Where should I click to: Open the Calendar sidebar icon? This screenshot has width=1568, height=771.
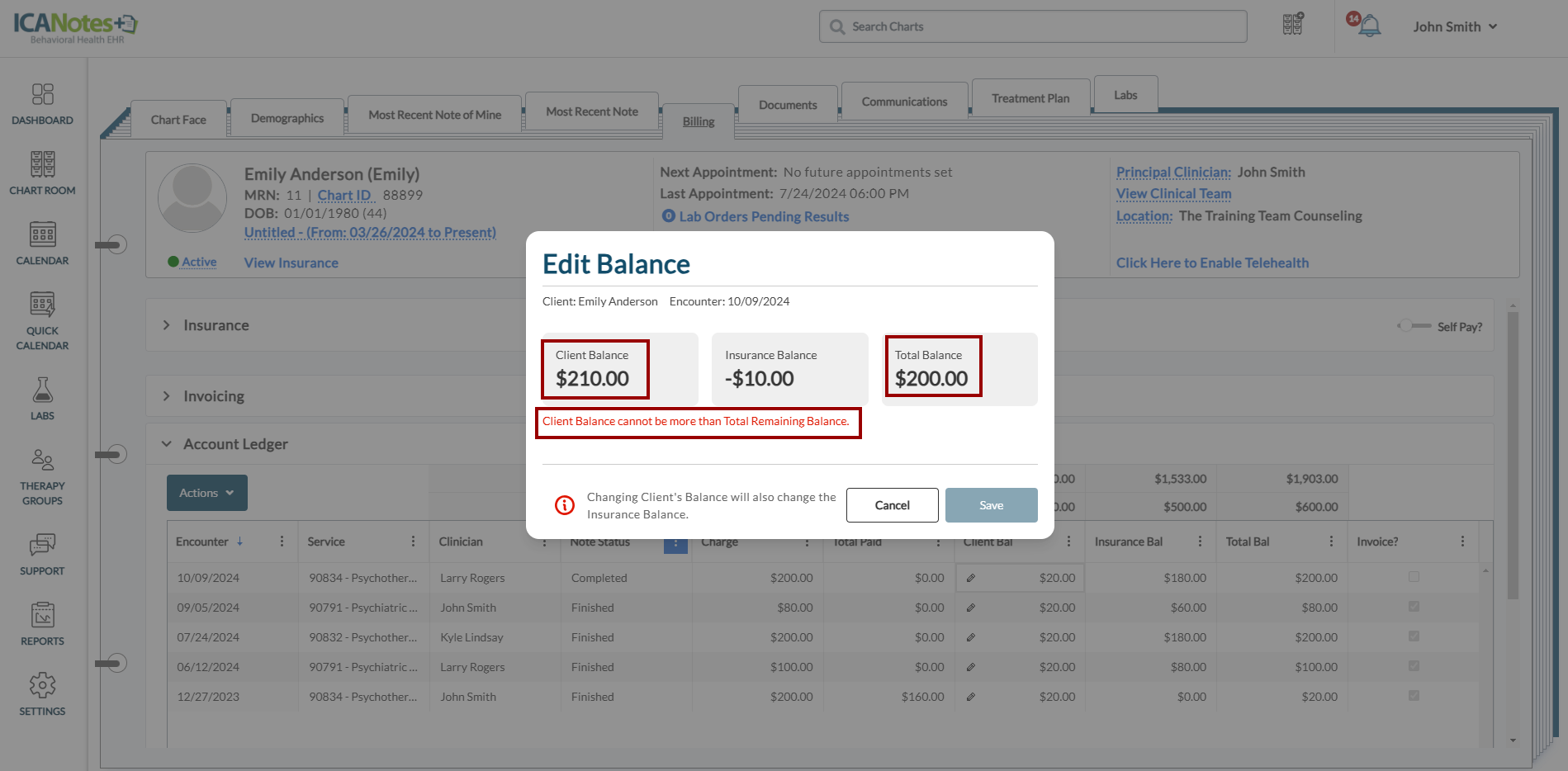pyautogui.click(x=42, y=244)
